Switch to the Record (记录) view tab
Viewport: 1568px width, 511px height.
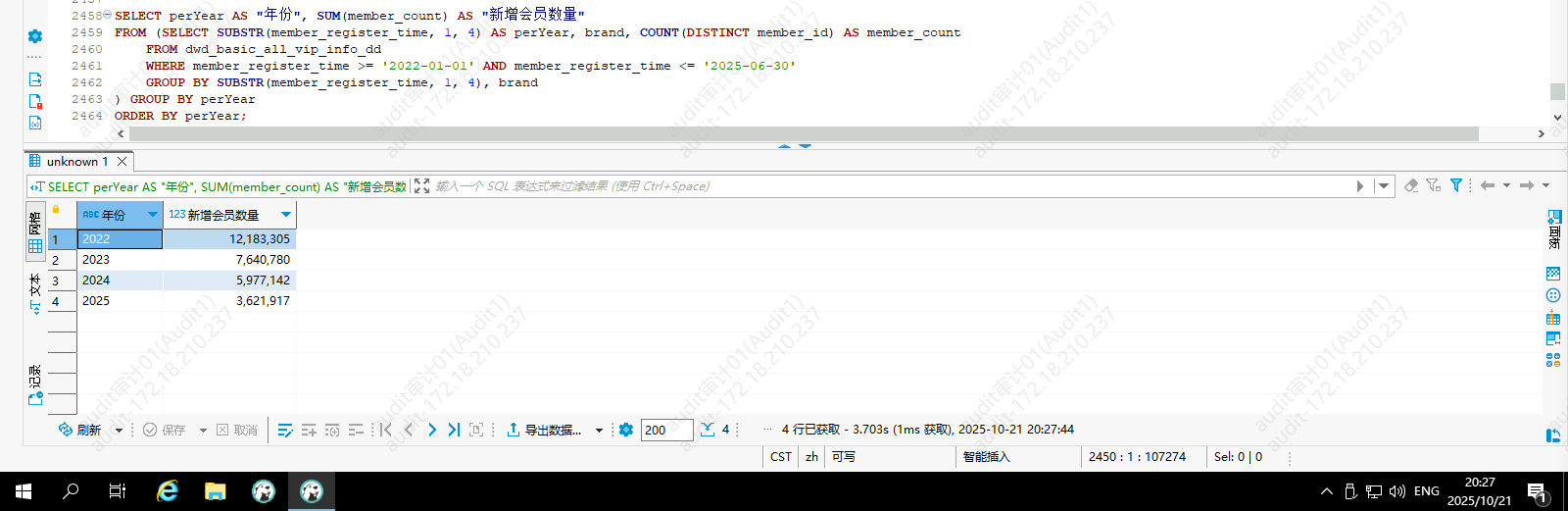(35, 385)
